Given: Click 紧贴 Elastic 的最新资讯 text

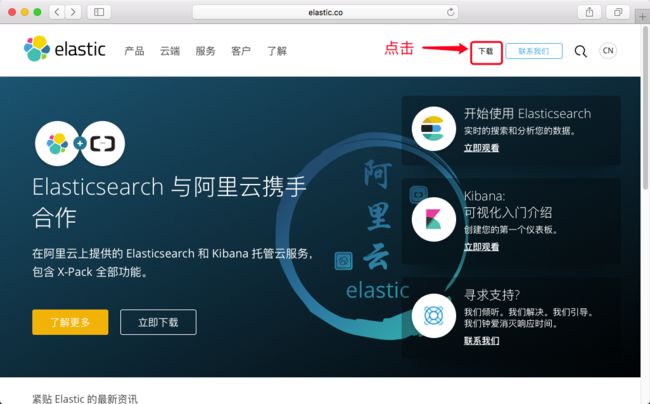Looking at the screenshot, I should 85,399.
